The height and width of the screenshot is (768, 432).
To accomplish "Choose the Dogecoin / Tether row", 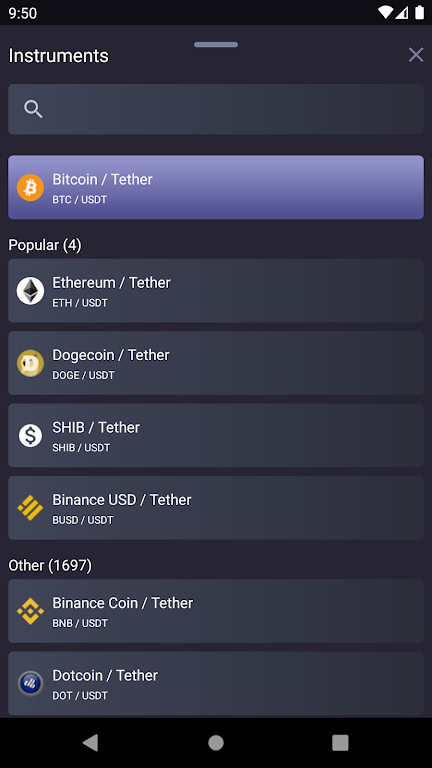I will coord(216,363).
